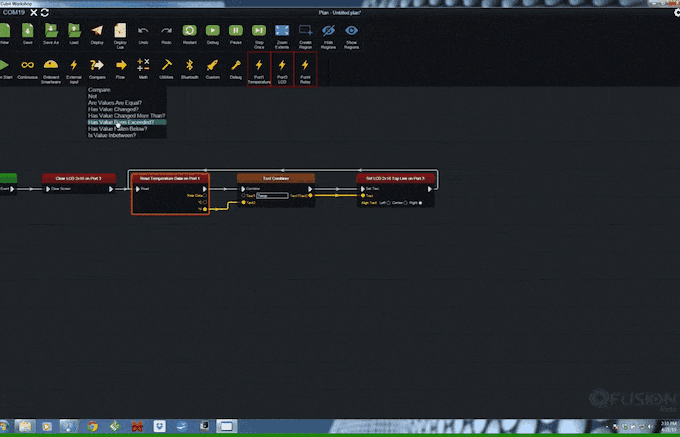Open the Math operators category
This screenshot has width=680, height=437.
[x=143, y=65]
